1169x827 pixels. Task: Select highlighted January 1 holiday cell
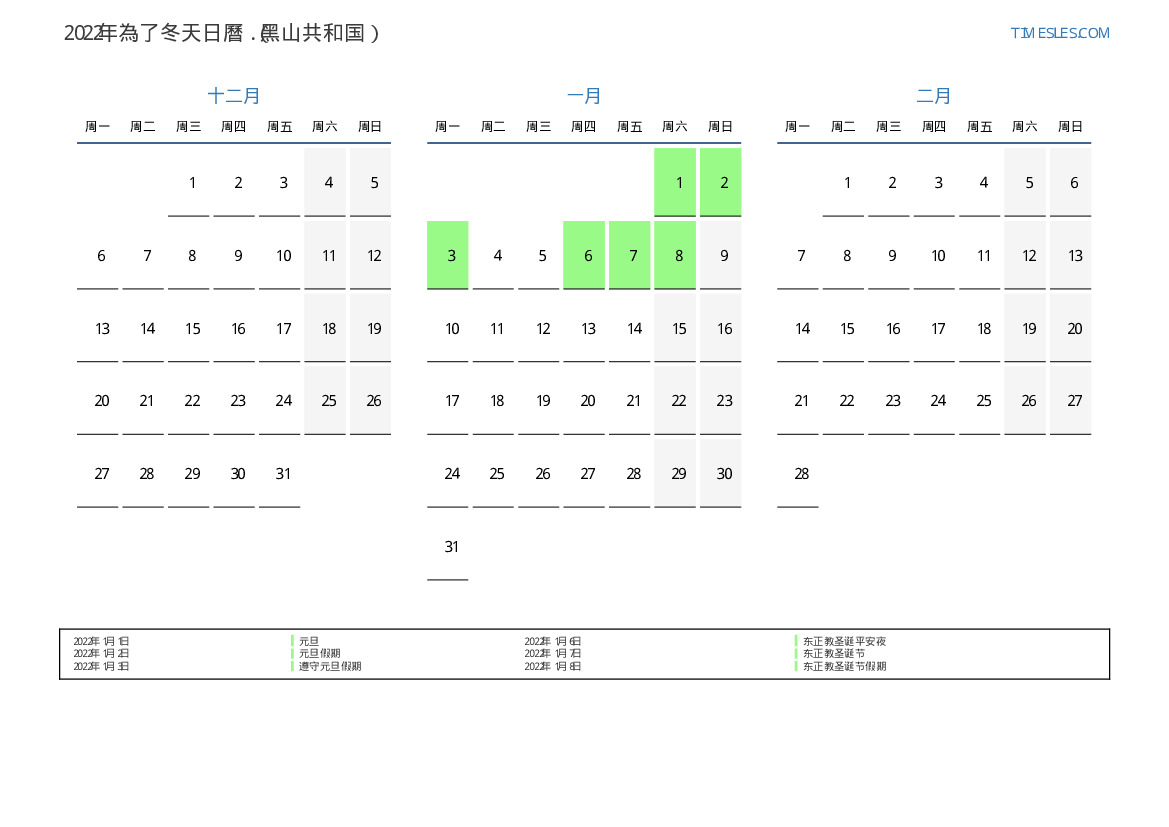[675, 182]
